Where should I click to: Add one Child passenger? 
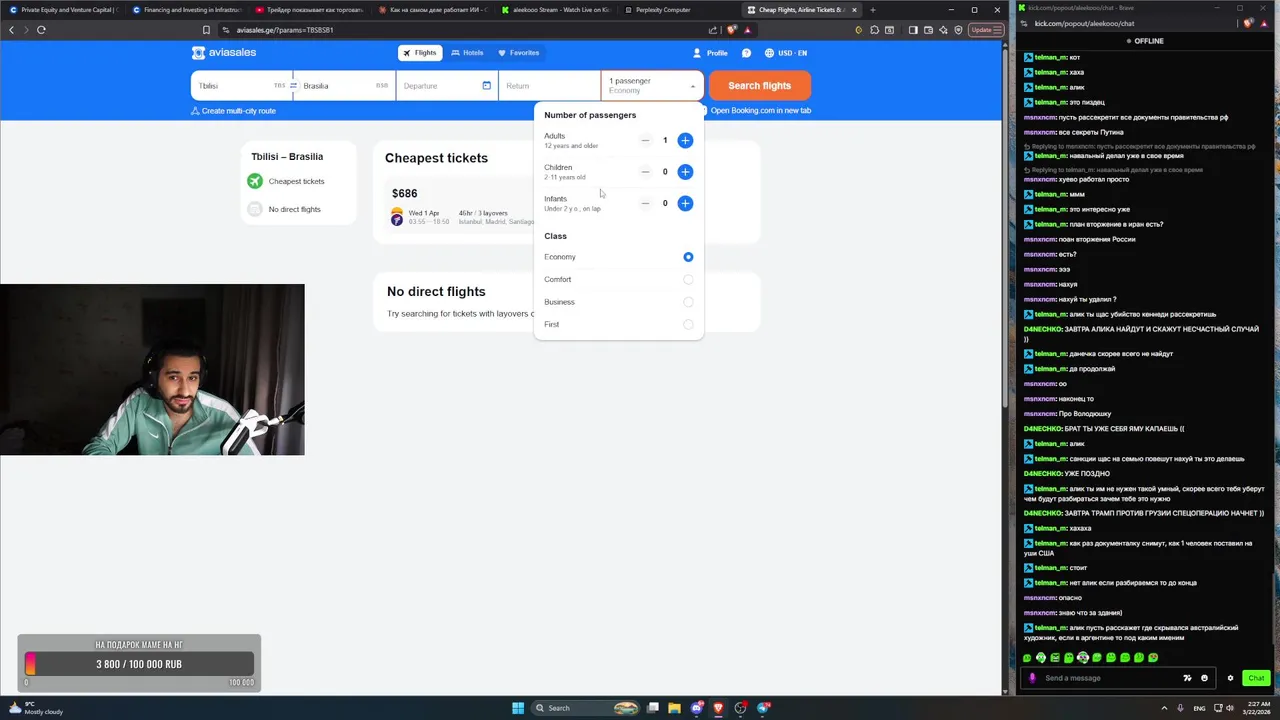(685, 172)
